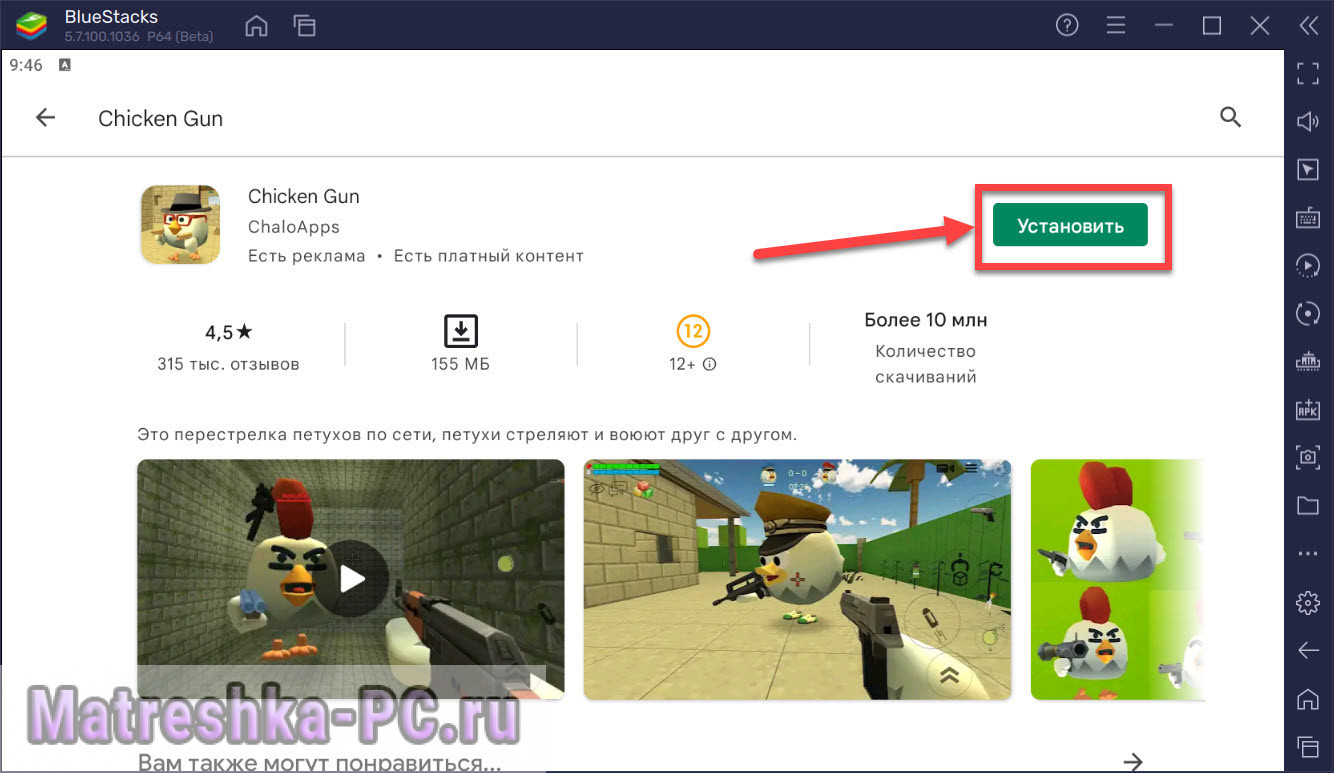Click the 12 age rating badge
Screen dimensions: 1334x773
tap(693, 329)
